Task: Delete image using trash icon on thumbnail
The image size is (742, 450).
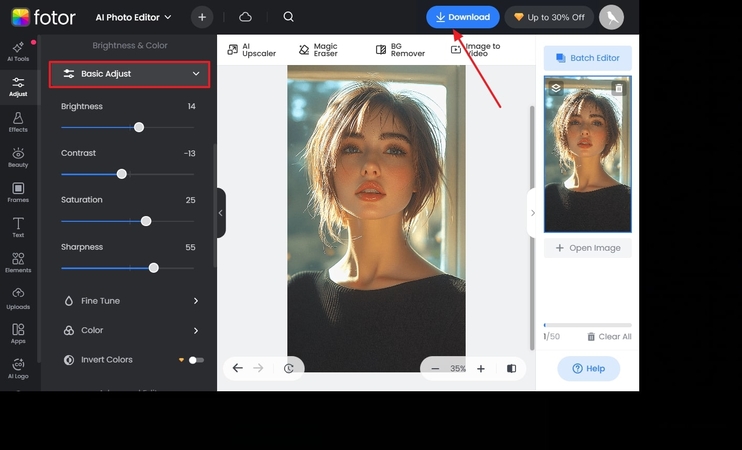Action: click(x=618, y=88)
